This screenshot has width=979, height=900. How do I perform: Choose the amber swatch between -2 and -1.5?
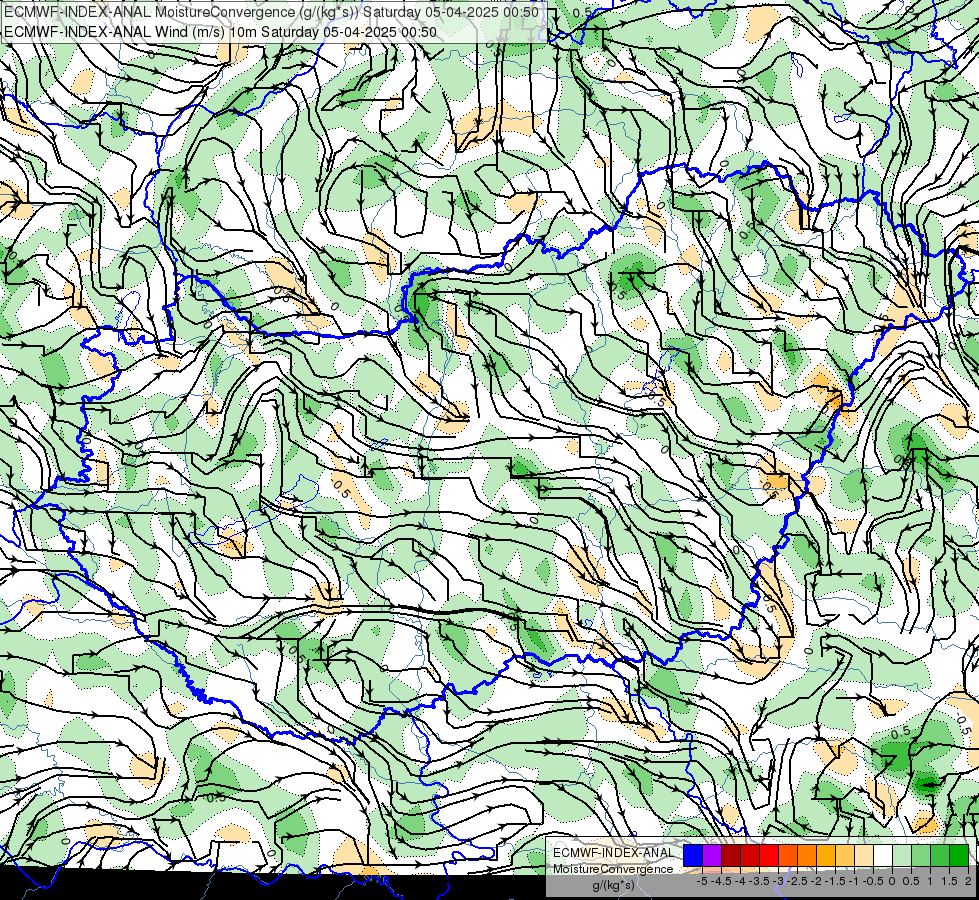click(x=826, y=856)
